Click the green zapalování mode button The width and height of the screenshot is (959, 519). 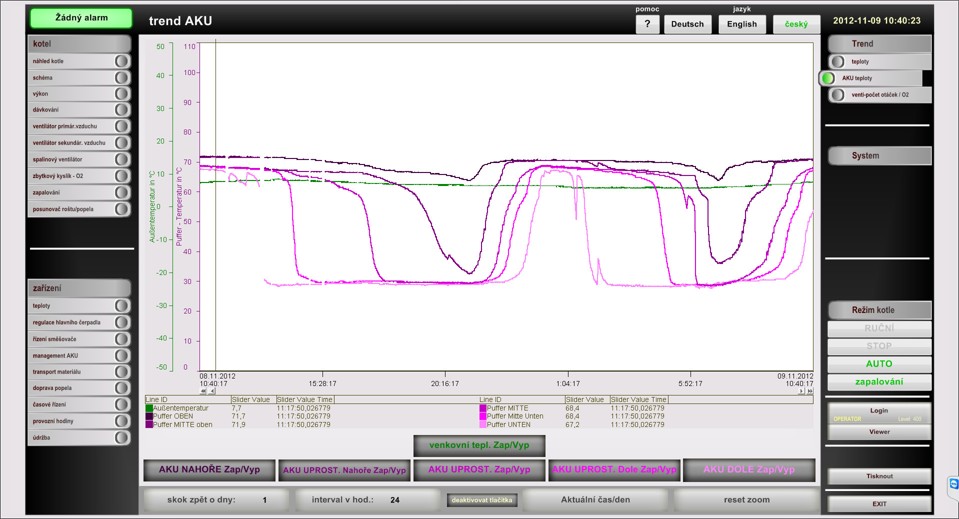click(x=879, y=381)
